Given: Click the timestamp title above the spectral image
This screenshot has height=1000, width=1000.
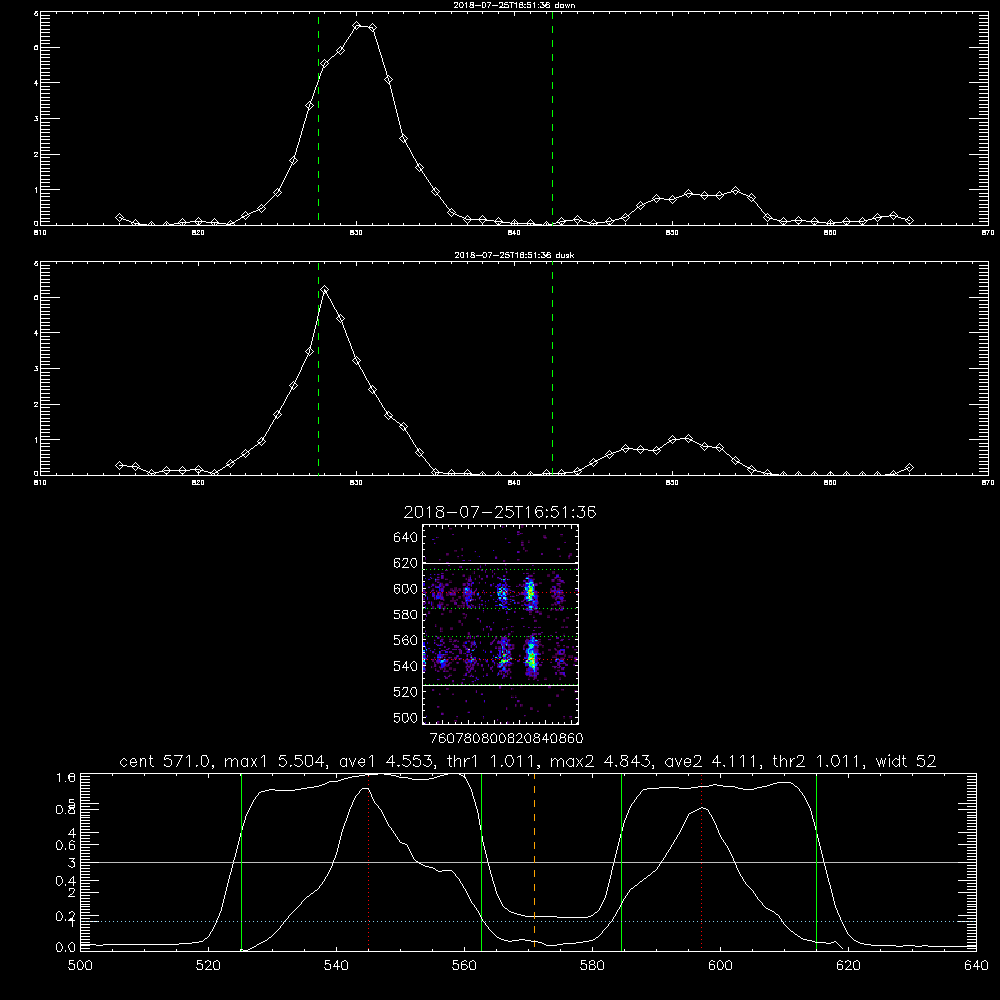Looking at the screenshot, I should [x=500, y=512].
